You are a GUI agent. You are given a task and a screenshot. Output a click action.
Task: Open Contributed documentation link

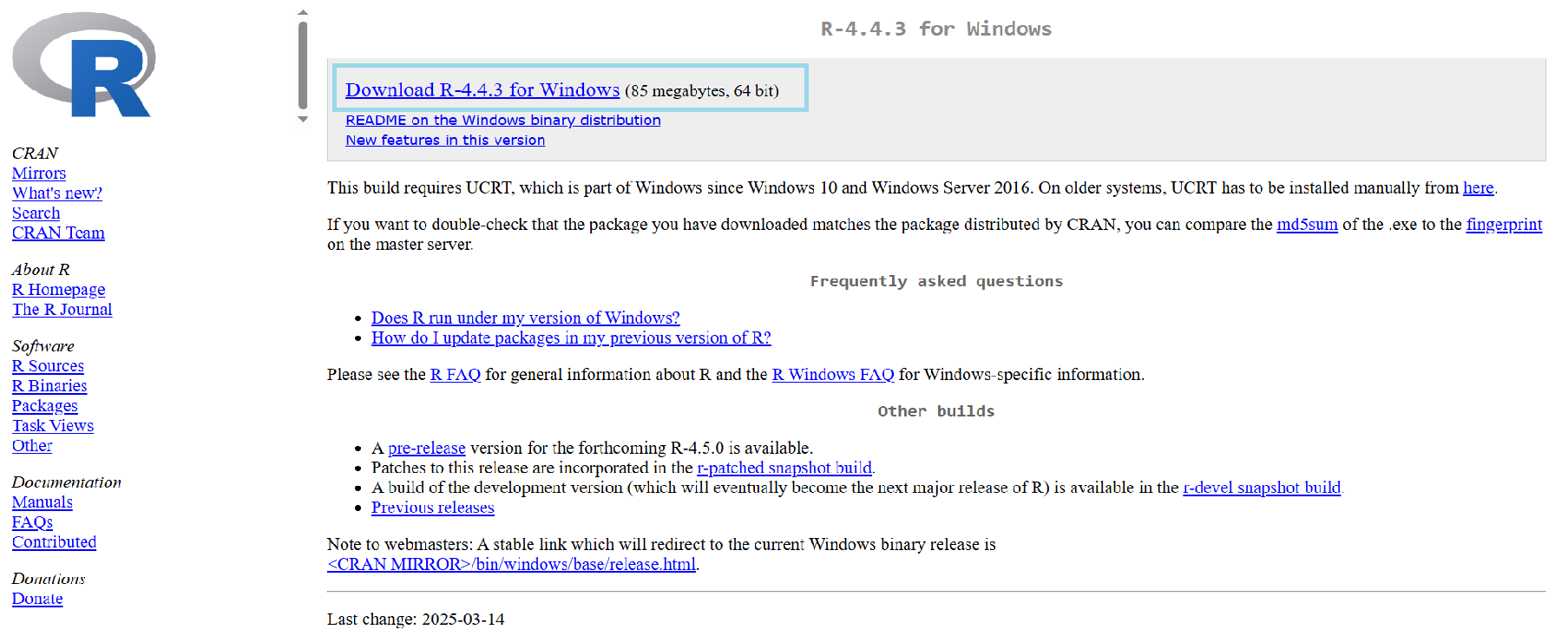(x=55, y=541)
